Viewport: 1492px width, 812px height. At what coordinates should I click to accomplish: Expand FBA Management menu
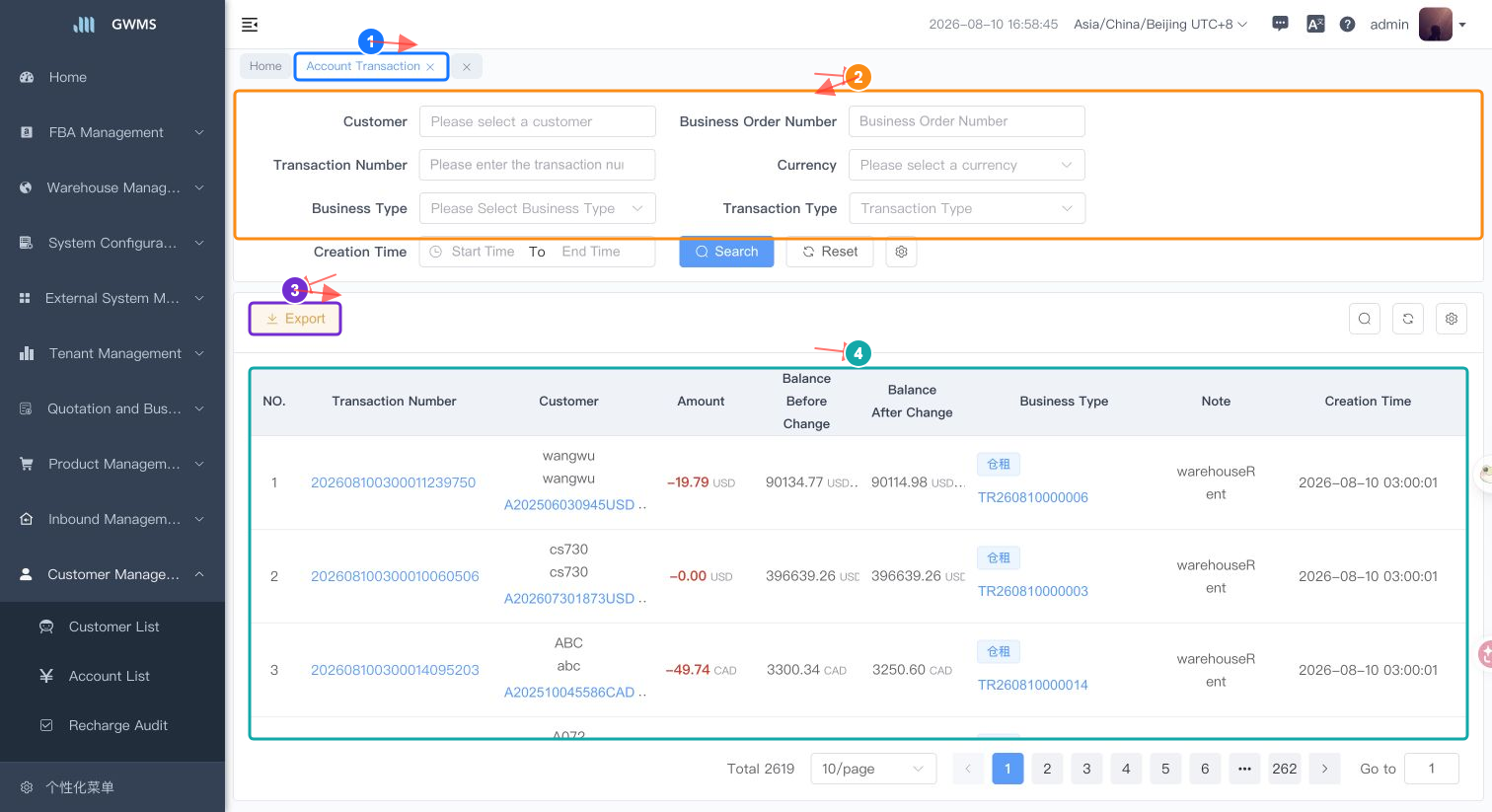112,132
